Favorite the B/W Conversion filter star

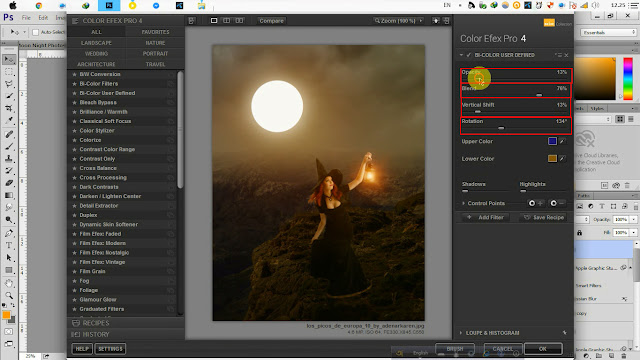click(x=74, y=74)
